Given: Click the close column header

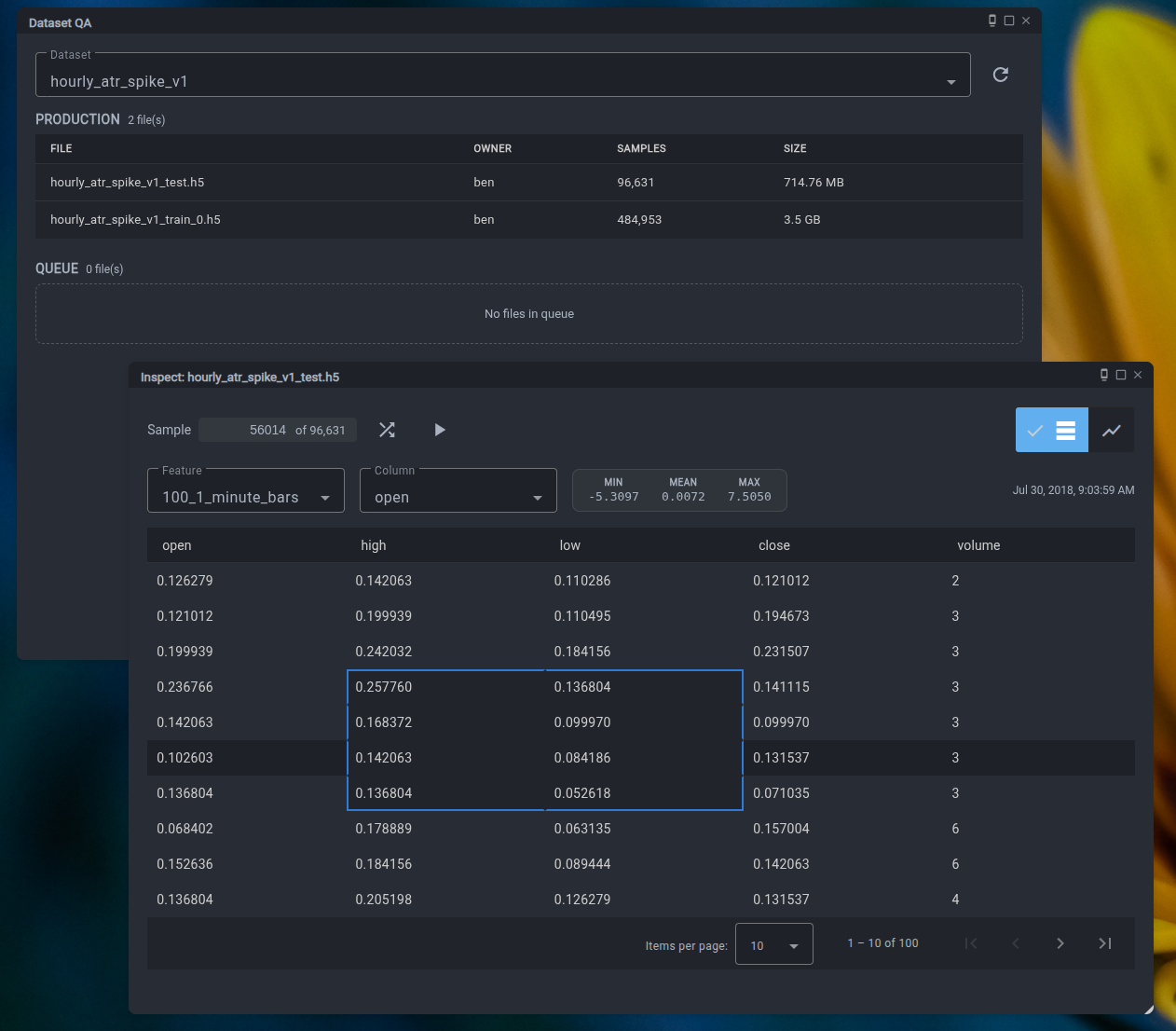Looking at the screenshot, I should click(x=773, y=545).
